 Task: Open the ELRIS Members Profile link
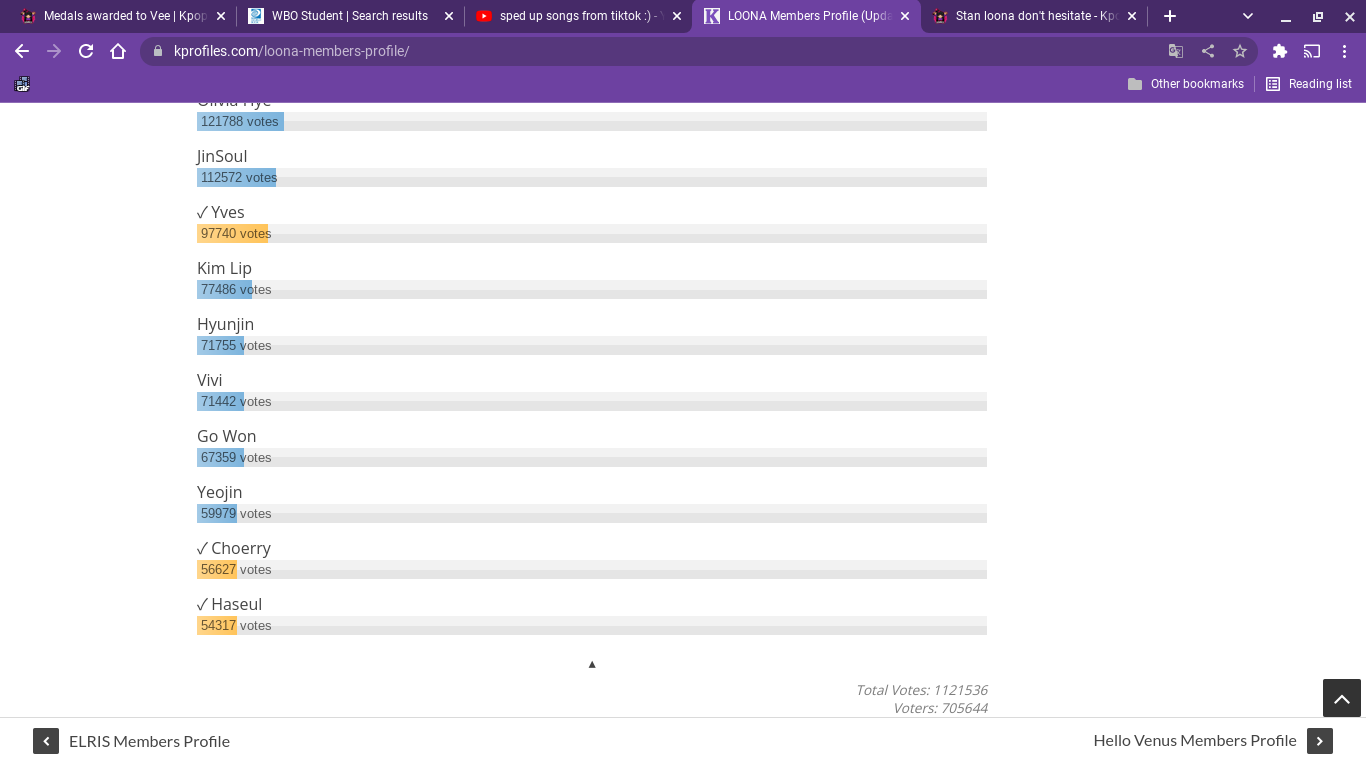point(149,741)
